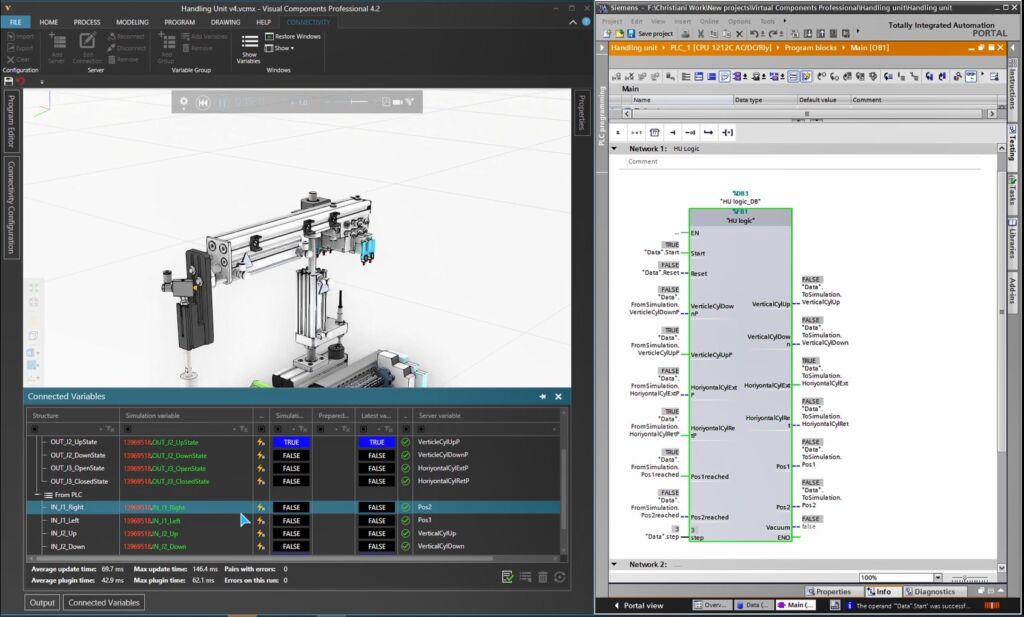
Task: Click Save project in the TIA Portal toolbar
Action: [649, 33]
